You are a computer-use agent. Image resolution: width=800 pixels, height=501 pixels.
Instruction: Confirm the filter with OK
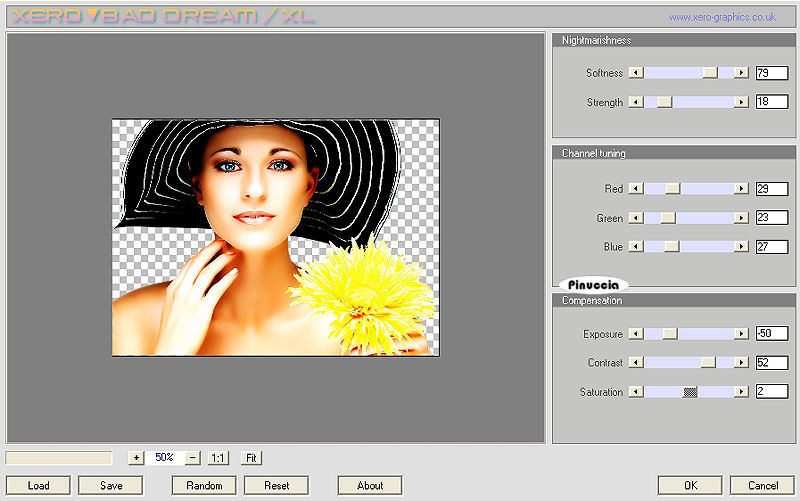click(x=690, y=485)
